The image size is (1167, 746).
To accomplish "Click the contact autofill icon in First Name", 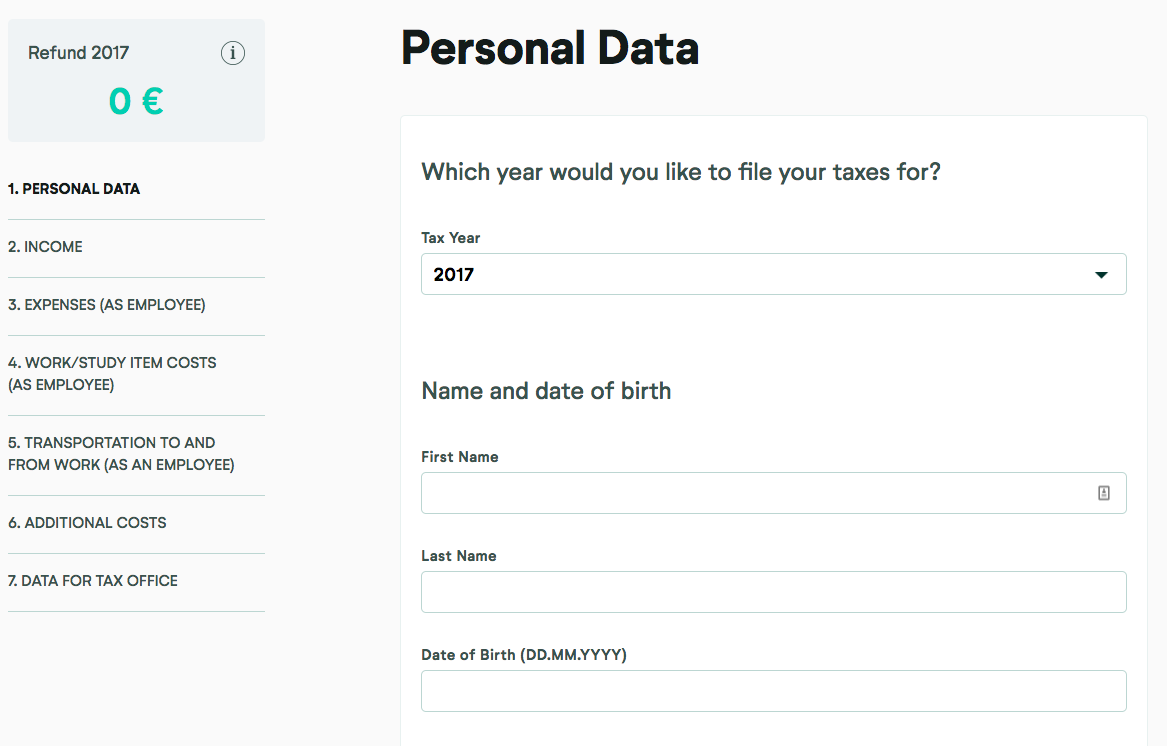I will tap(1104, 493).
